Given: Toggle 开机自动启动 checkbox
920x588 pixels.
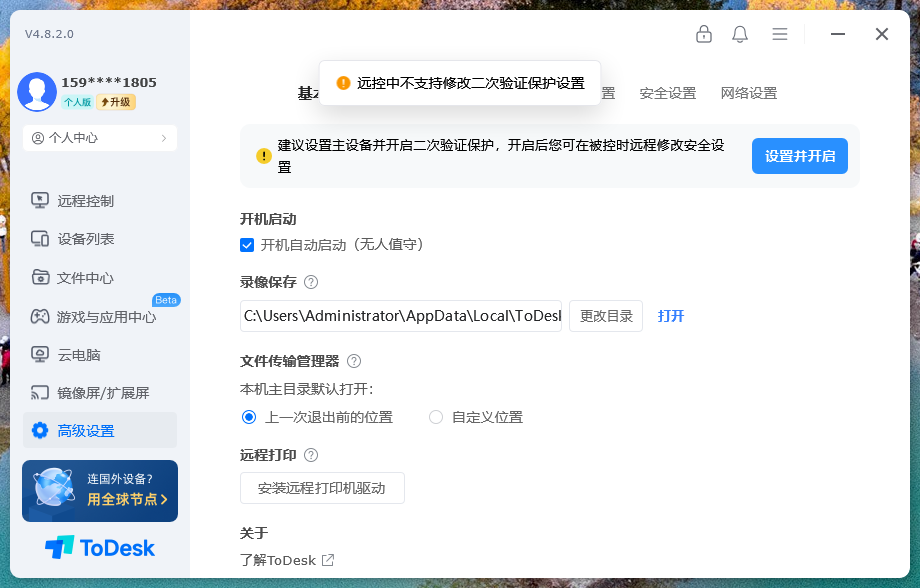Looking at the screenshot, I should pos(247,245).
